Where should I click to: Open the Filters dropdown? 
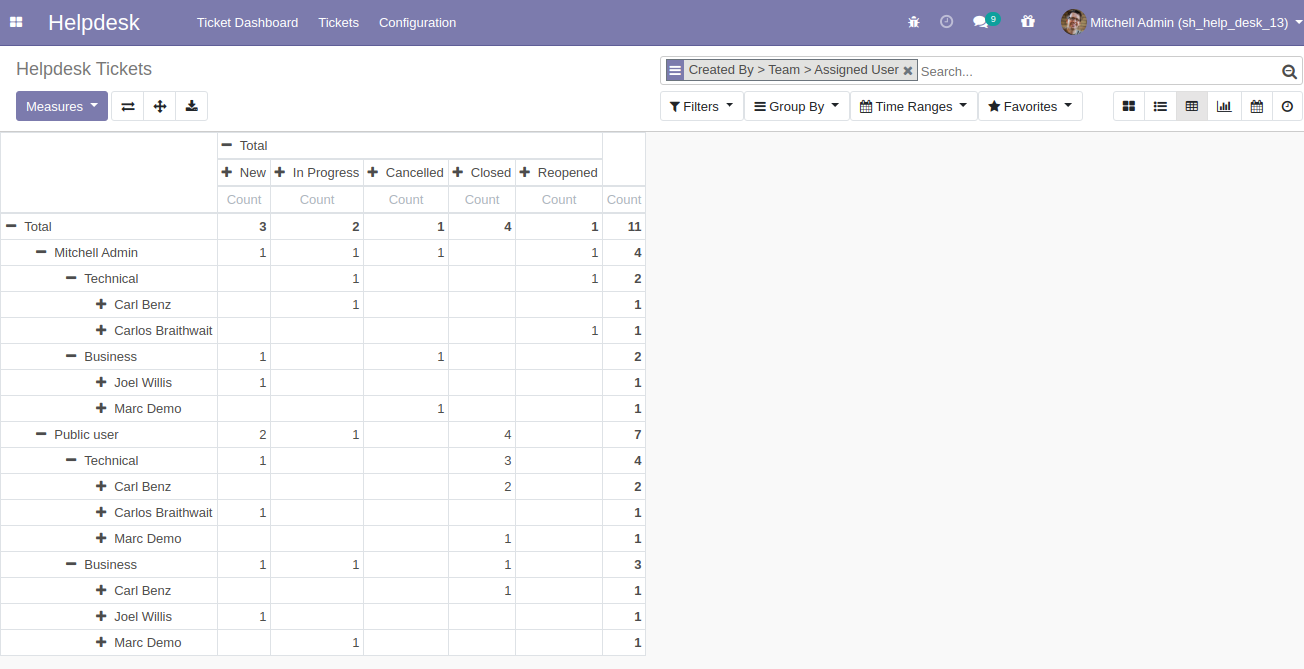pyautogui.click(x=701, y=106)
